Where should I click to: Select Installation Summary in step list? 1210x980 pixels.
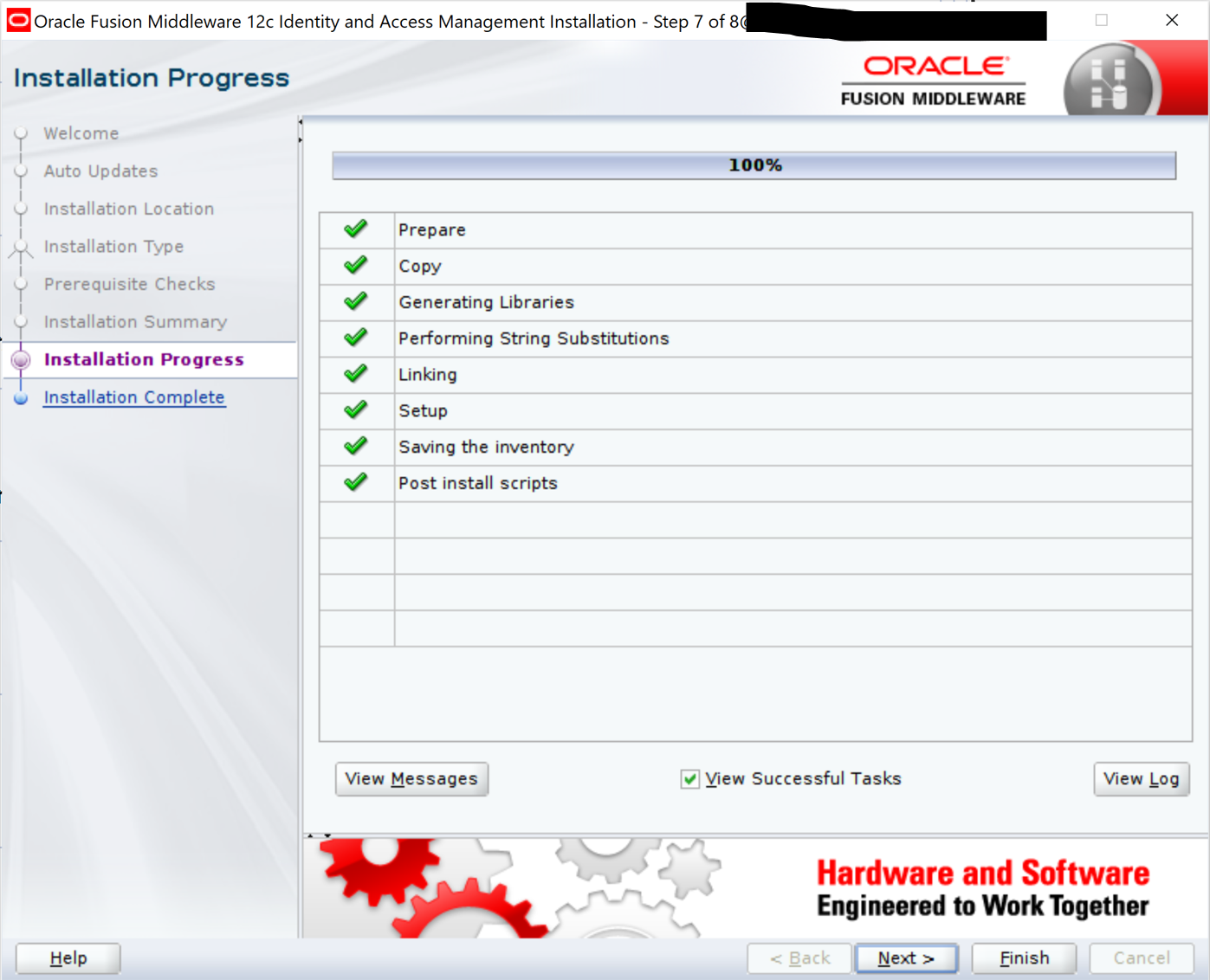tap(135, 322)
